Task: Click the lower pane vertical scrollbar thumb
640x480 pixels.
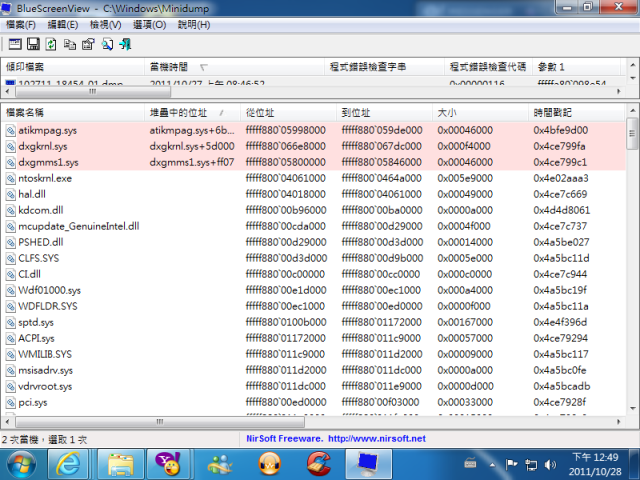Action: pos(632,135)
